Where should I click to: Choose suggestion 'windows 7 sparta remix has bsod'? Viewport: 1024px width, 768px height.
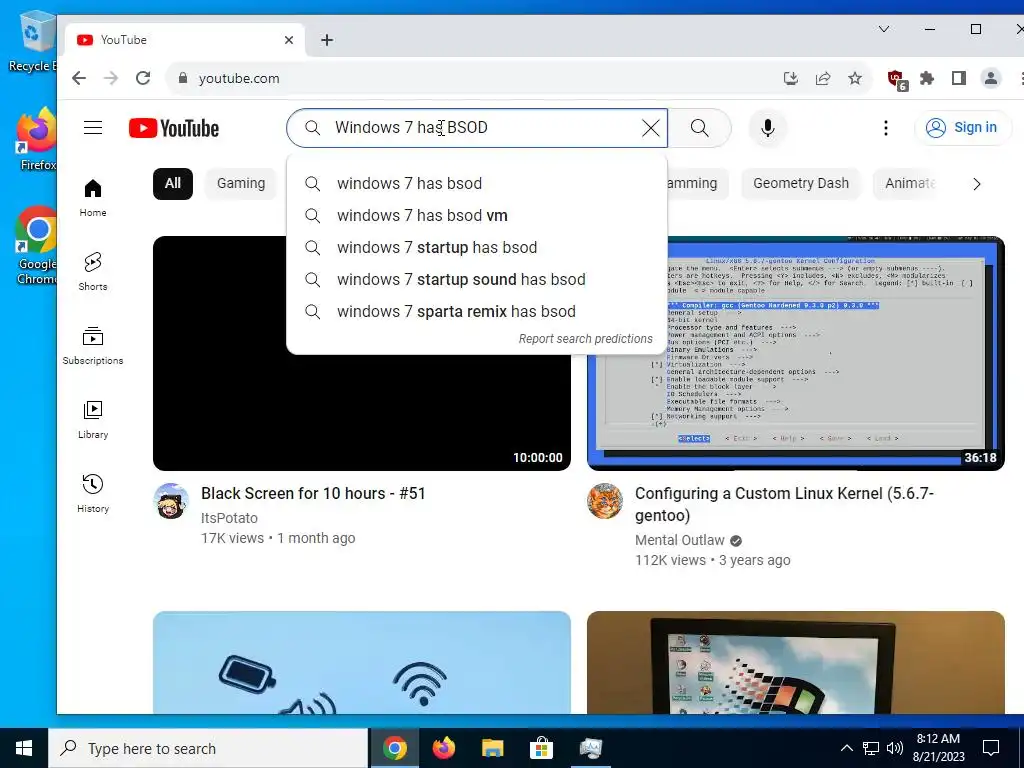click(x=477, y=312)
